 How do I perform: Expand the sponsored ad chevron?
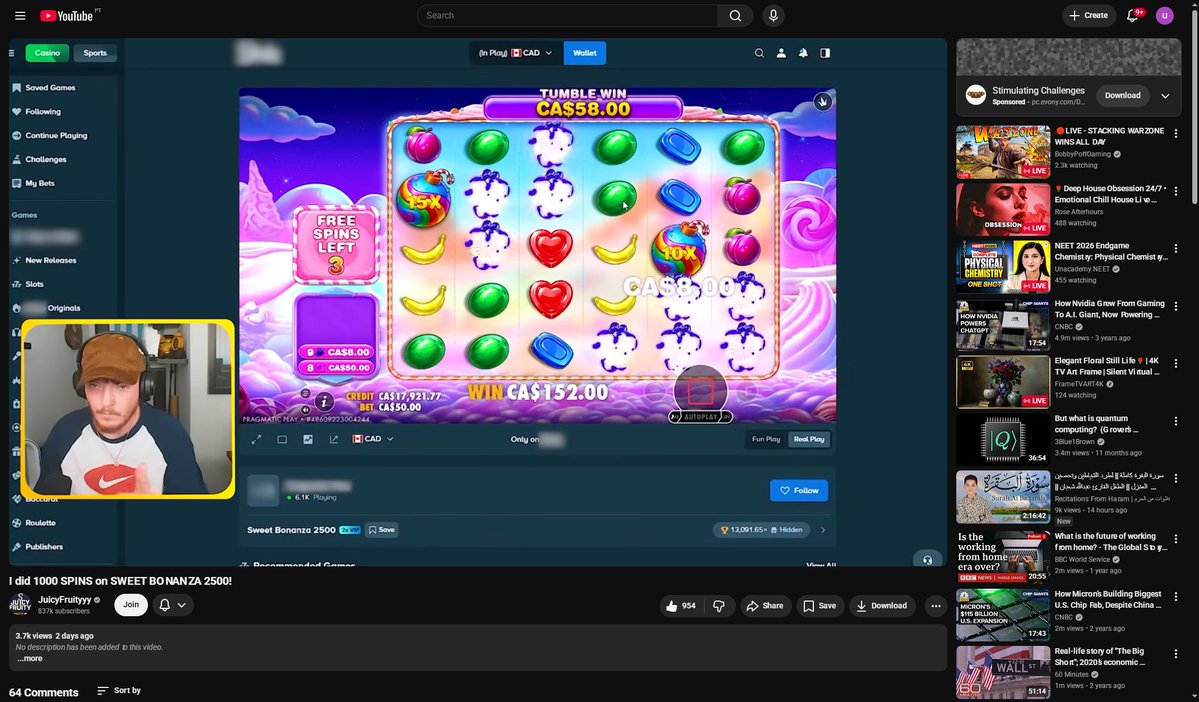pyautogui.click(x=1165, y=96)
